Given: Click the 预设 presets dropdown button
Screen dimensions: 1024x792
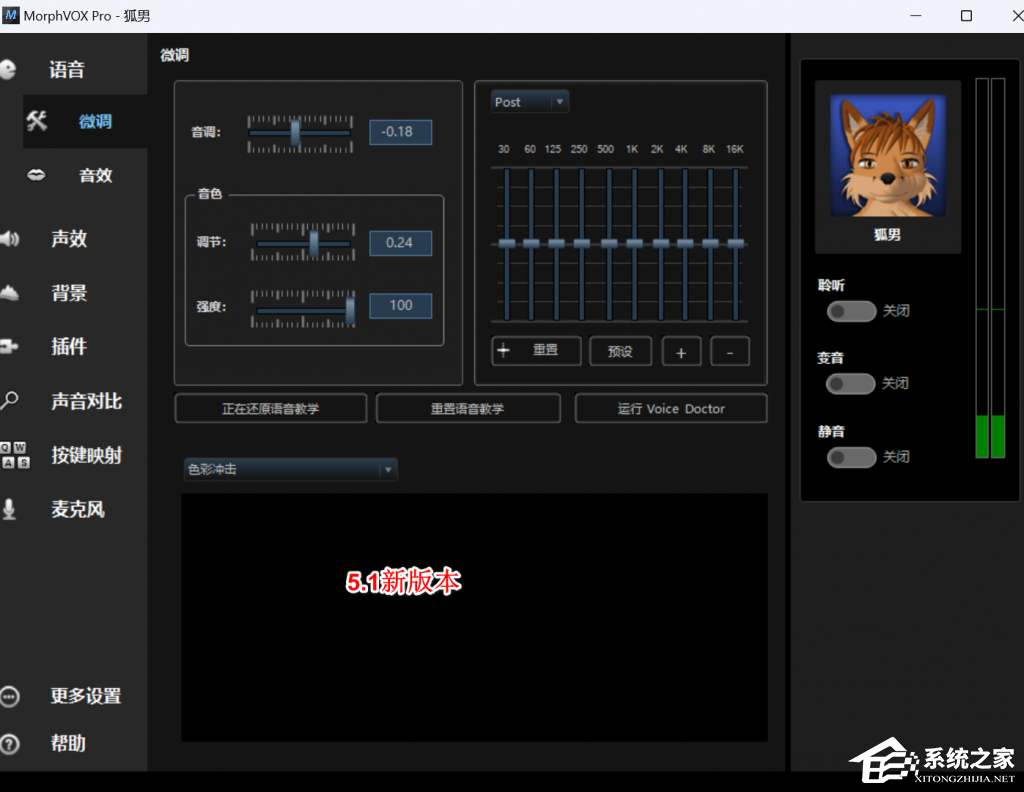Looking at the screenshot, I should pyautogui.click(x=620, y=351).
